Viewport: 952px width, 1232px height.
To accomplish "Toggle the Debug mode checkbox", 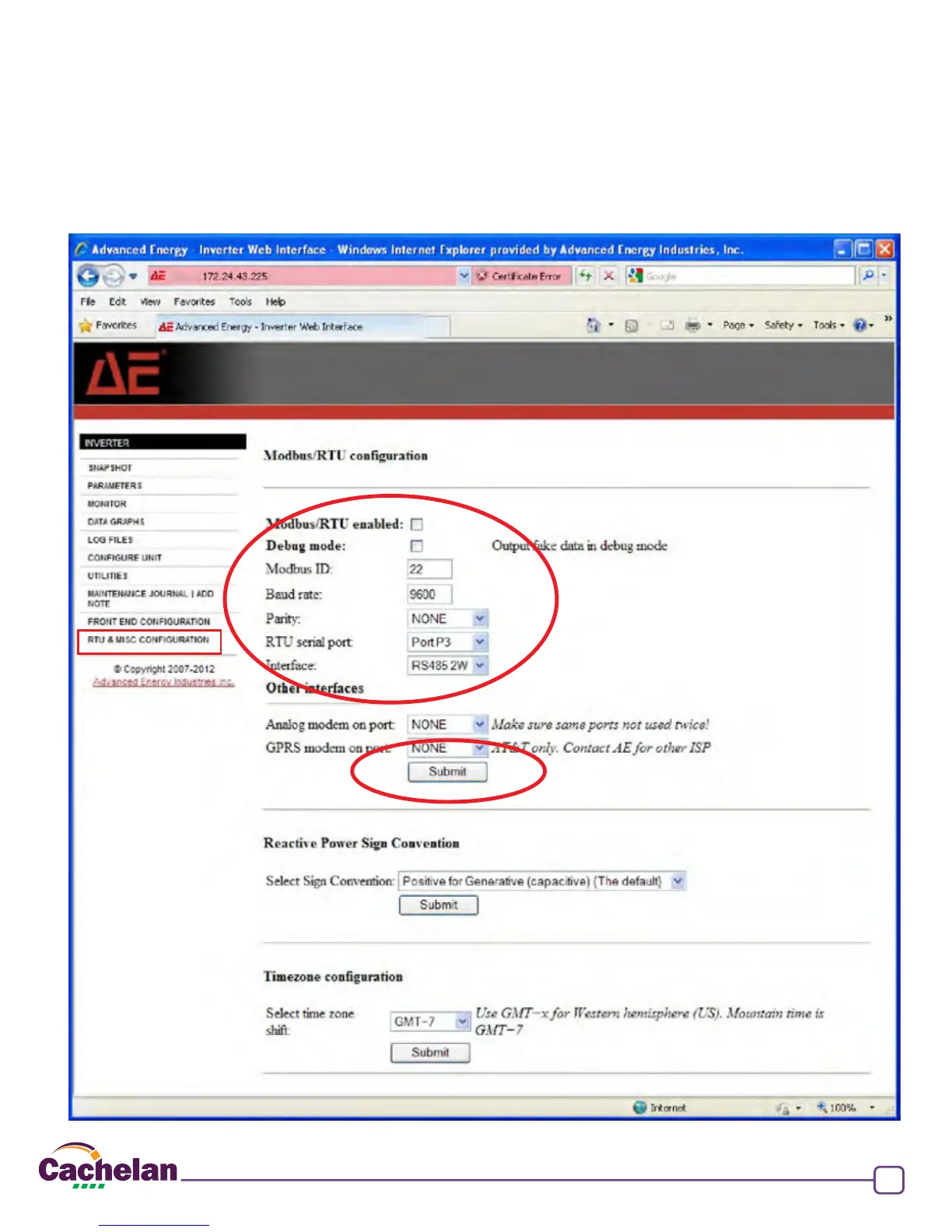I will click(417, 546).
